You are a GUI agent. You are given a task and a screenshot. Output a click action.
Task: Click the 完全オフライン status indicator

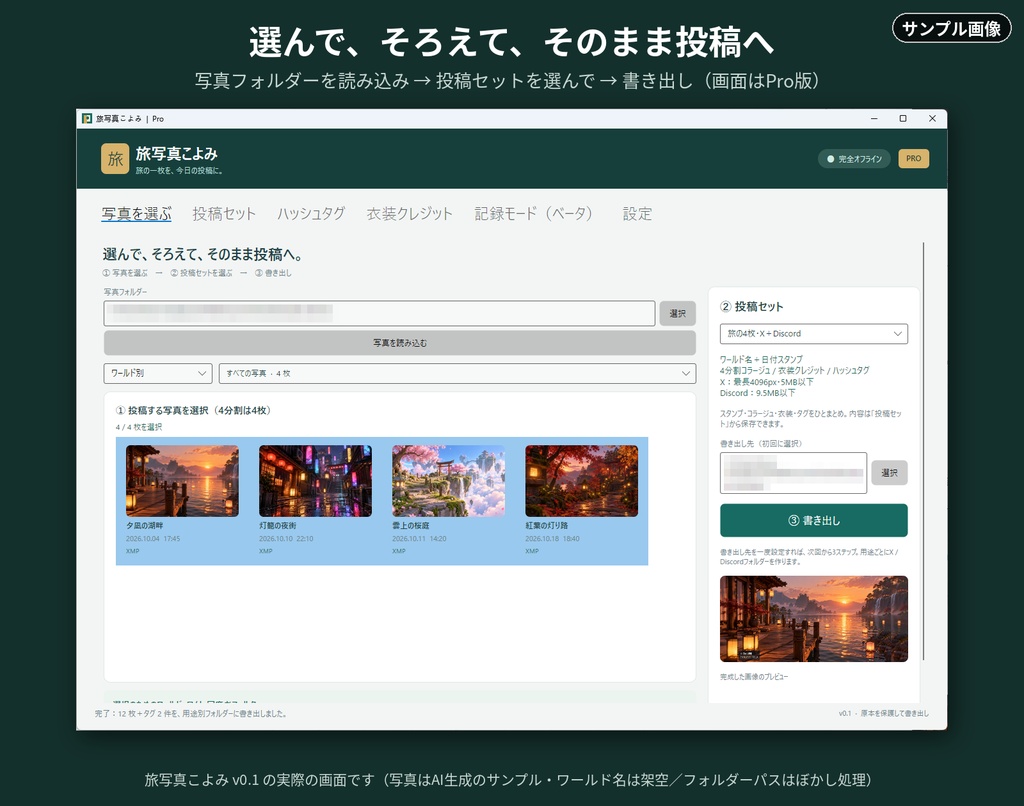[854, 159]
